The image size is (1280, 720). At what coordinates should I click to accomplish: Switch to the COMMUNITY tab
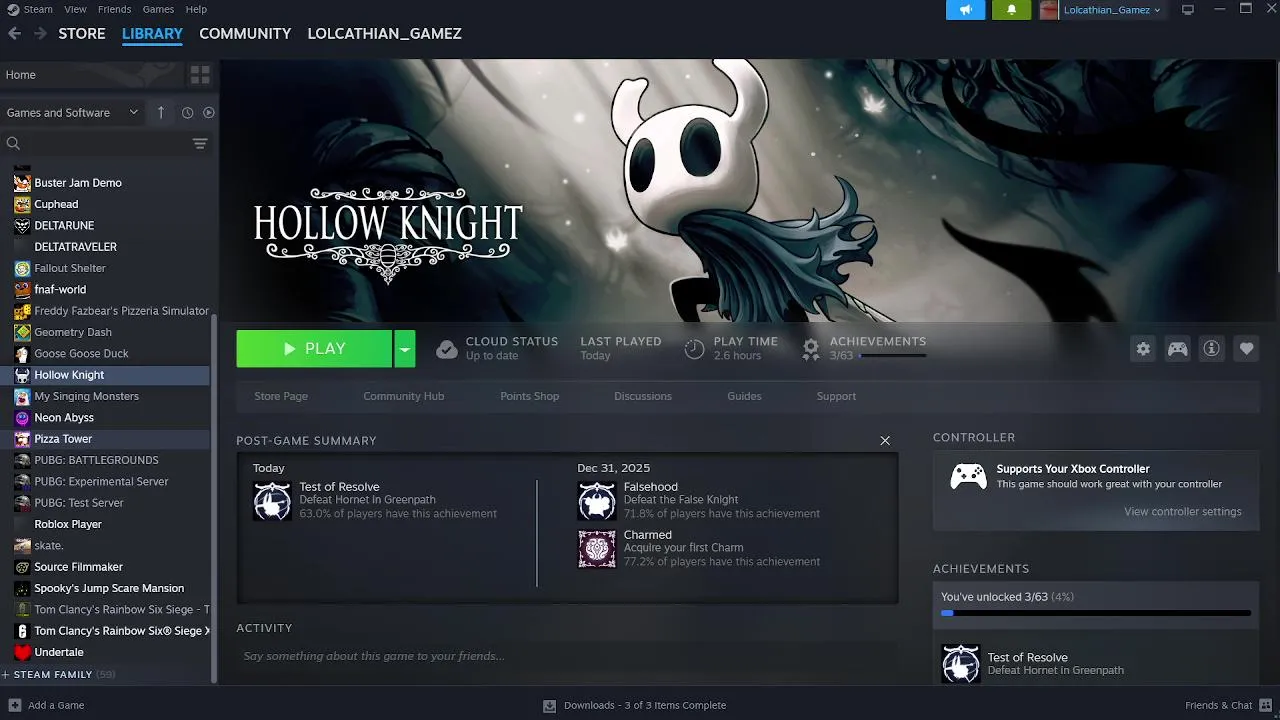[x=245, y=33]
